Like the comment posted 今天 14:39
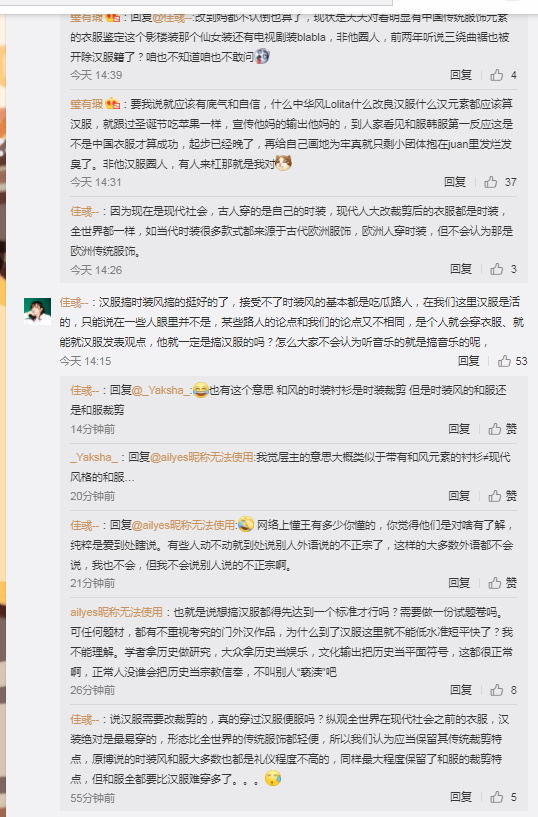The height and width of the screenshot is (817, 538). click(x=503, y=75)
